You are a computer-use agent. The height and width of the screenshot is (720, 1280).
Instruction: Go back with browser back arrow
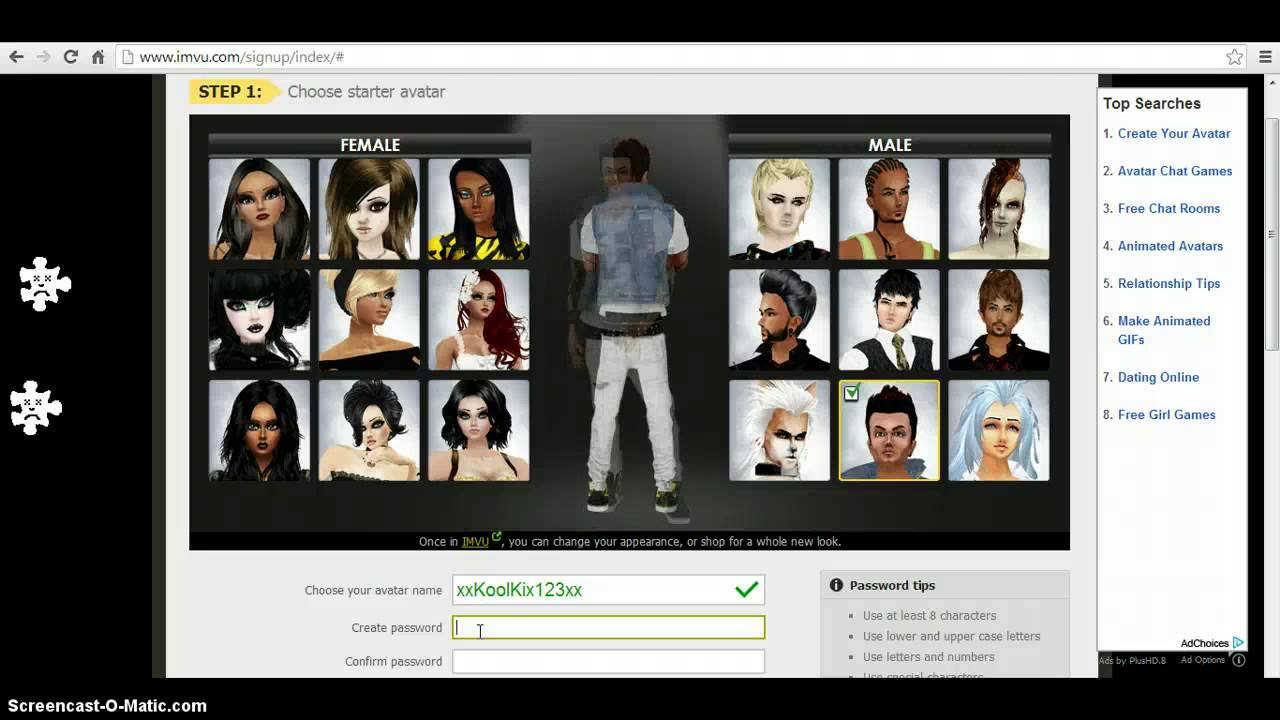[16, 57]
